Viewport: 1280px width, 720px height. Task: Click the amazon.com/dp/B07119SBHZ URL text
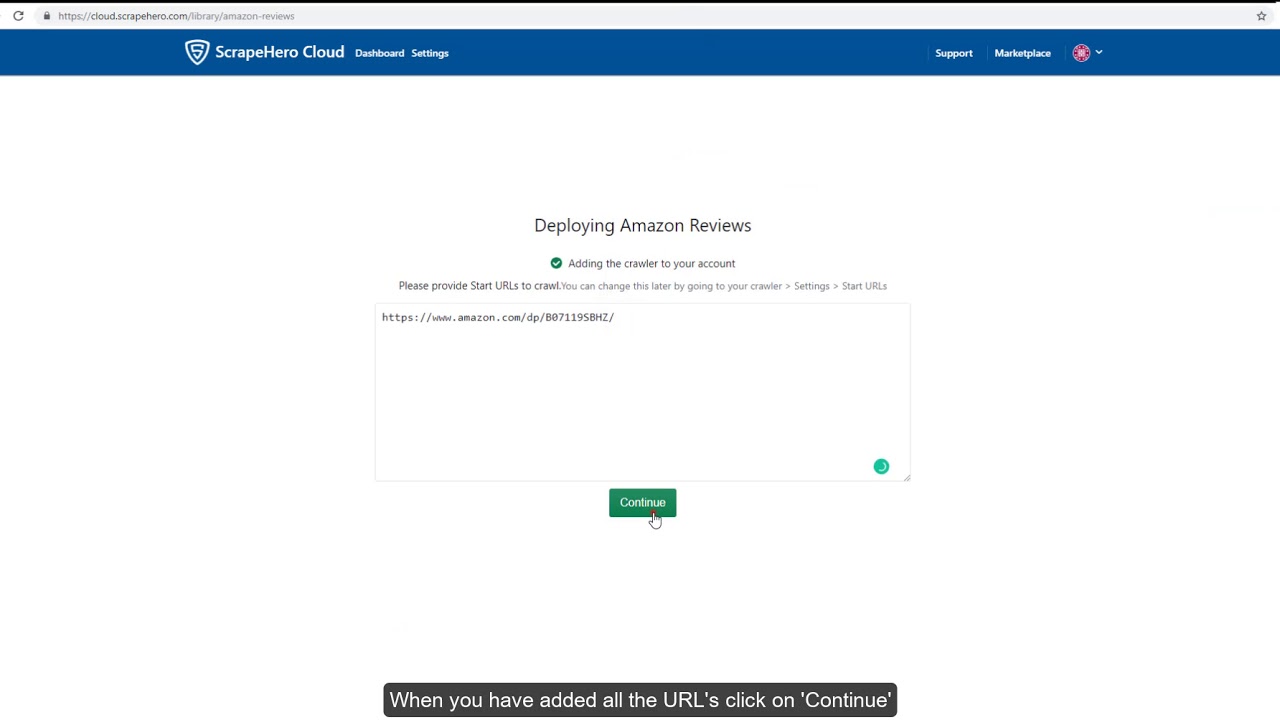click(498, 317)
